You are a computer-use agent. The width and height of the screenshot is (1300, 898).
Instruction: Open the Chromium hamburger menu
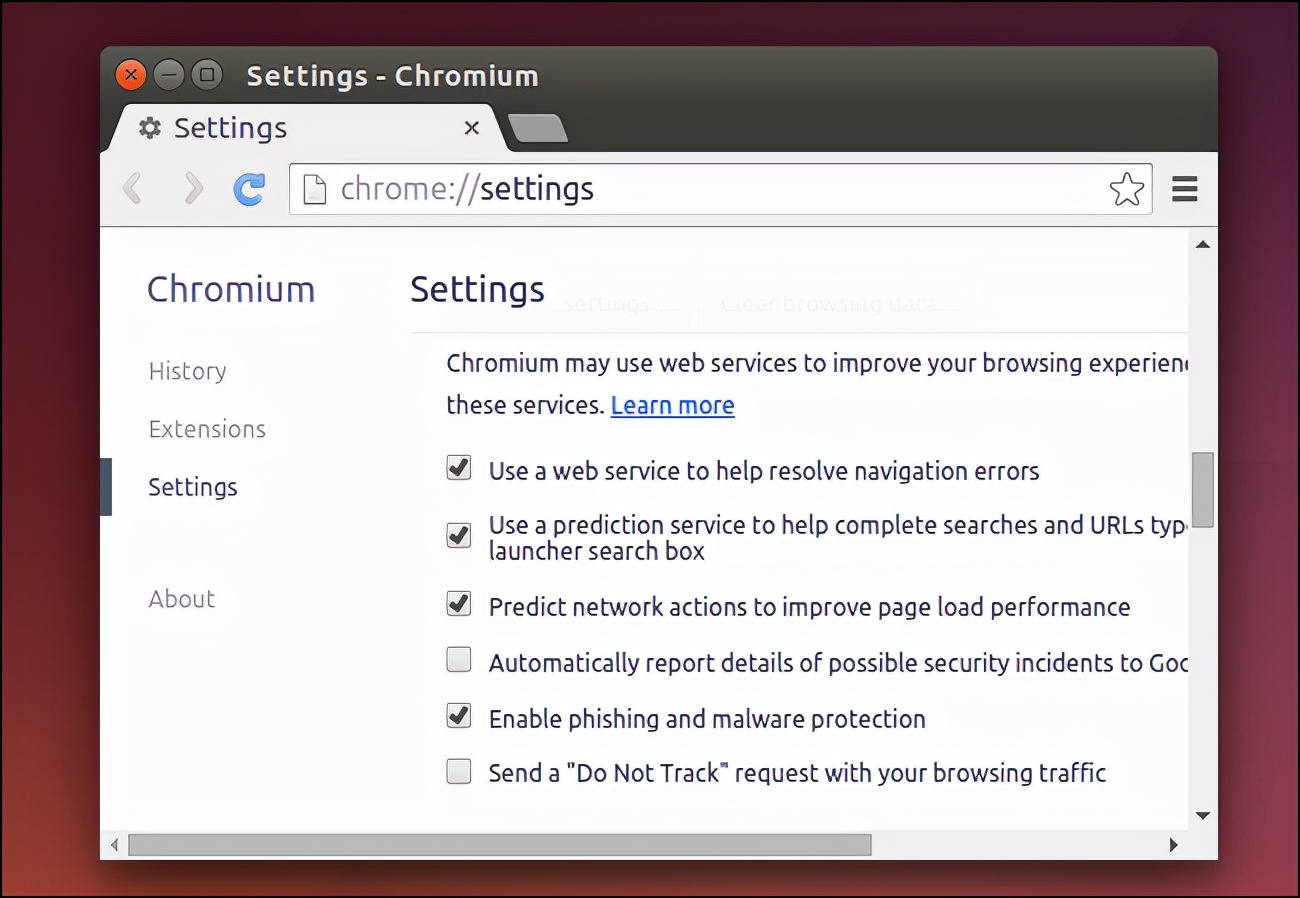pos(1184,189)
